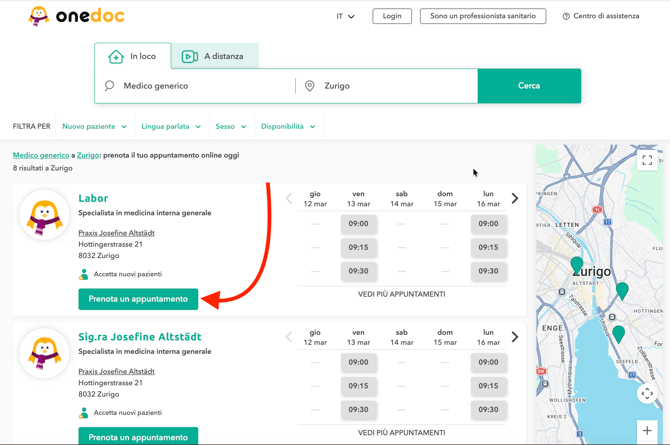Screen dimensions: 670x445
Task: Expand the Lingua parlata filter
Action: coord(171,127)
